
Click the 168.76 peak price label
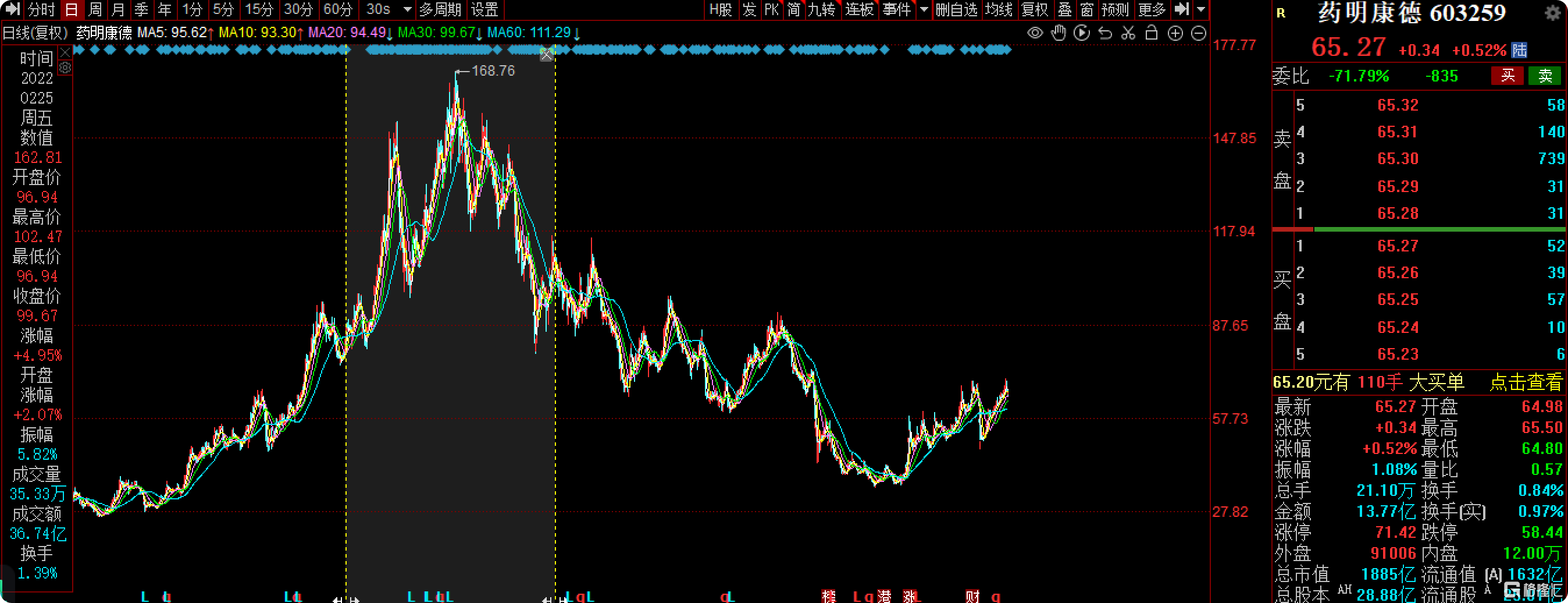pos(493,70)
